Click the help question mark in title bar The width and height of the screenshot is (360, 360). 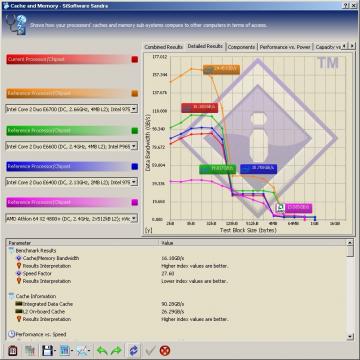tap(347, 6)
